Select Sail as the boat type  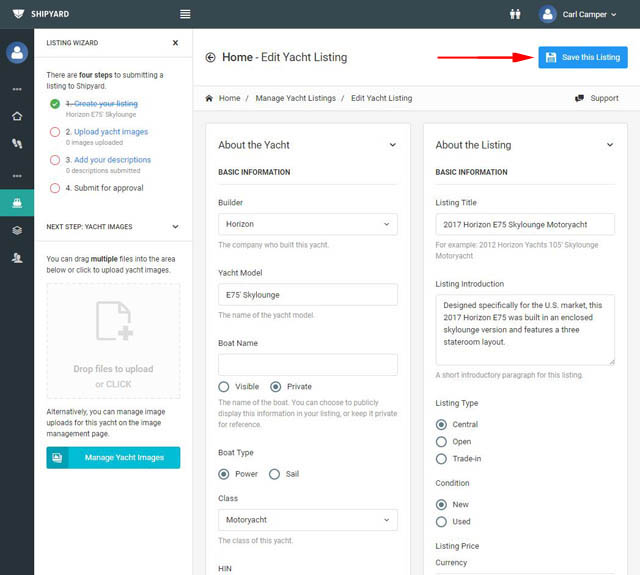click(275, 474)
